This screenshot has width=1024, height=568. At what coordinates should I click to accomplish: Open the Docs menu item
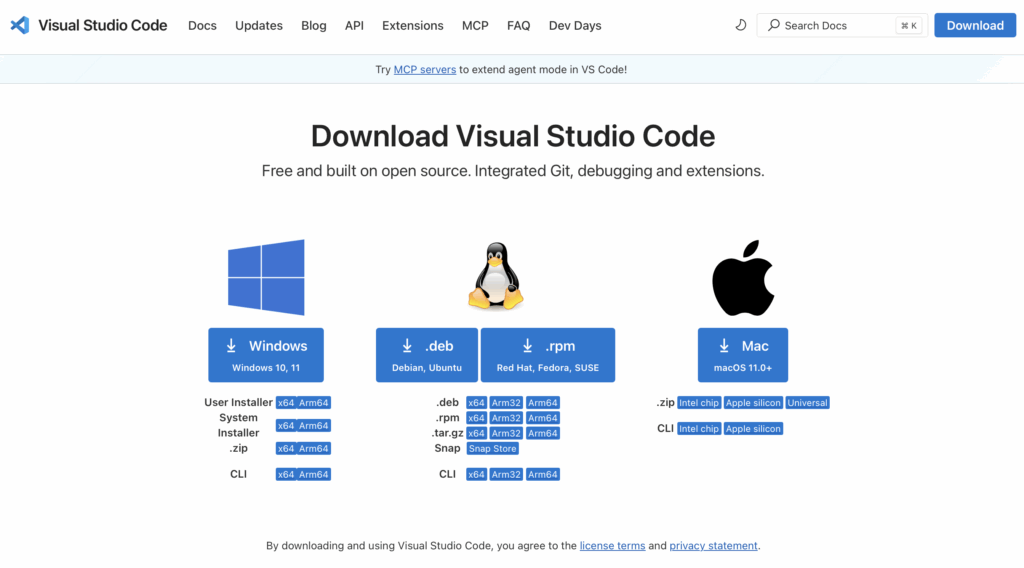(202, 25)
